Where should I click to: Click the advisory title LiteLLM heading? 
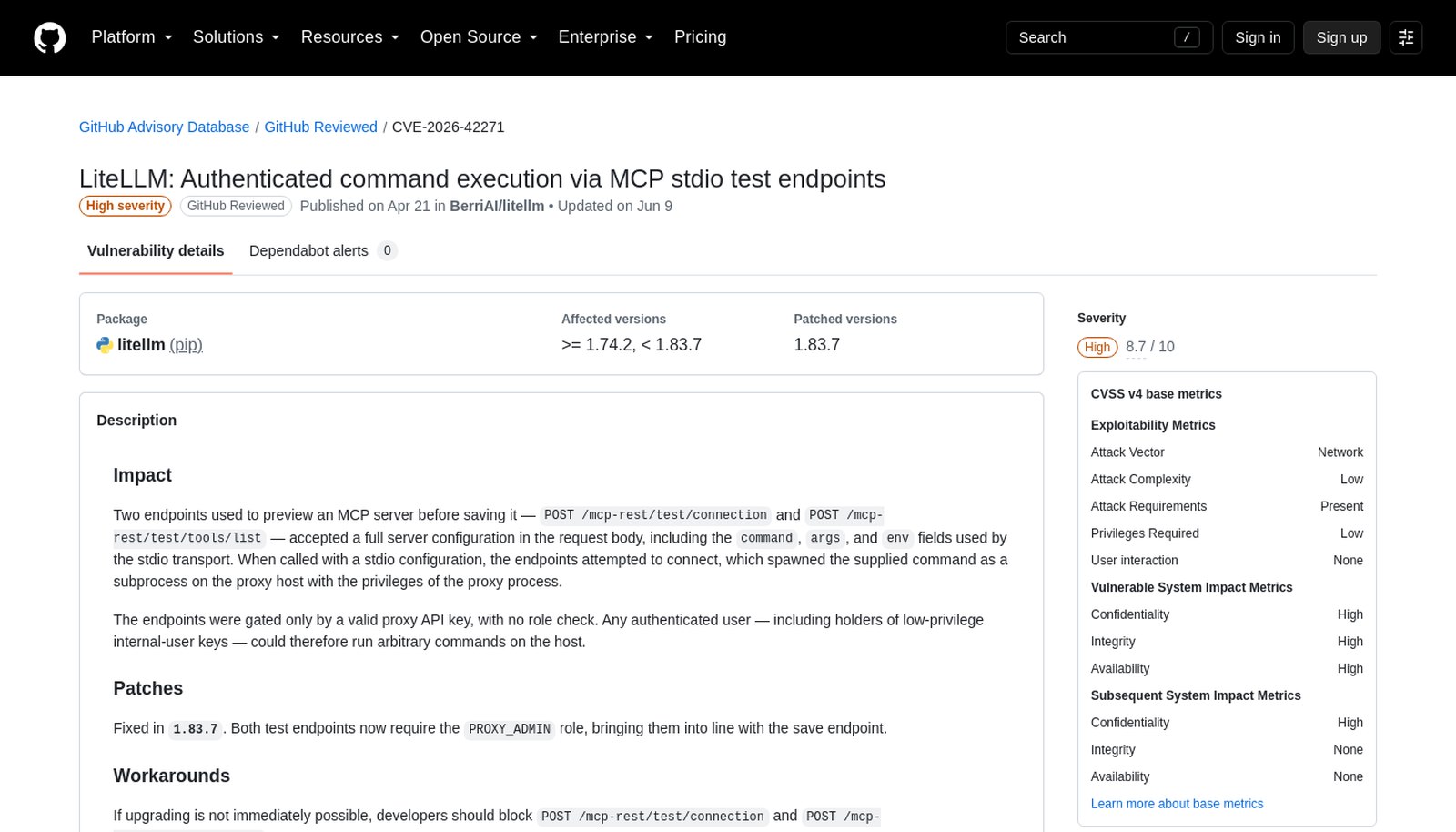pos(482,178)
